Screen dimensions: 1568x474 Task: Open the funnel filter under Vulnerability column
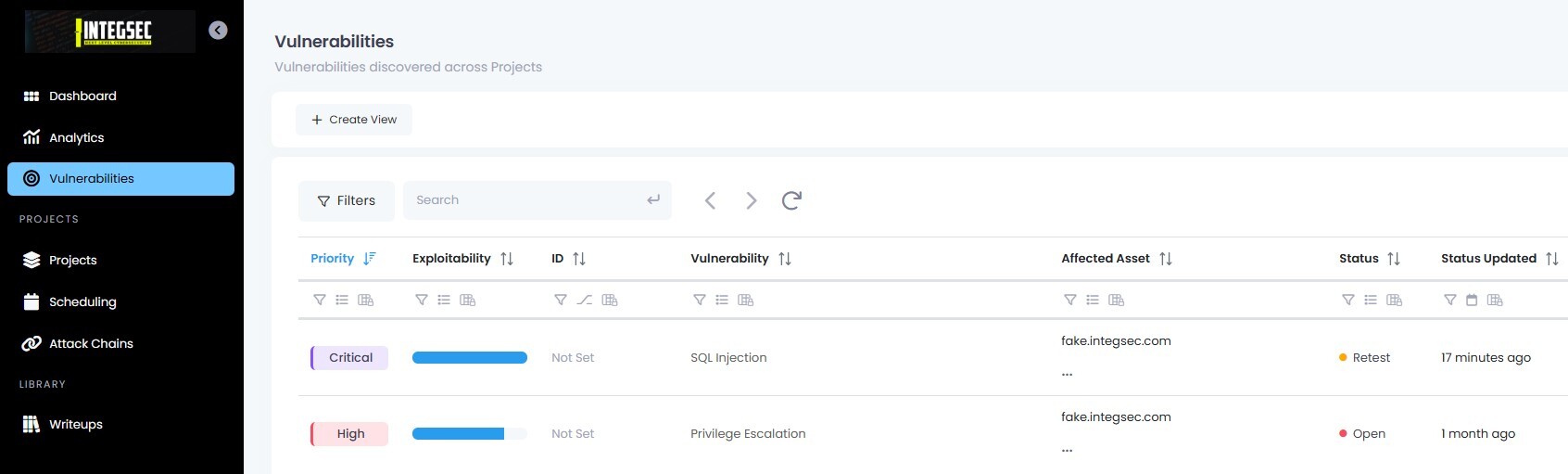(x=700, y=300)
